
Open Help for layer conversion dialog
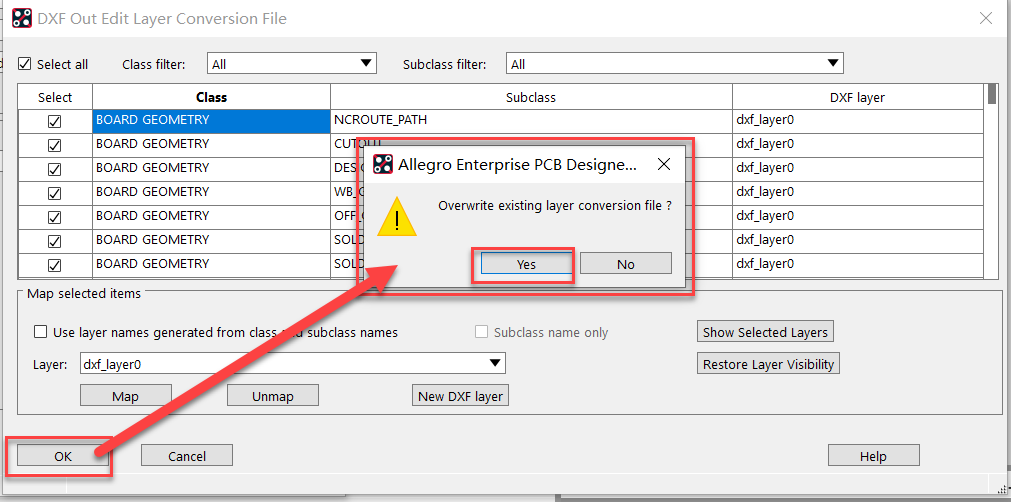873,456
